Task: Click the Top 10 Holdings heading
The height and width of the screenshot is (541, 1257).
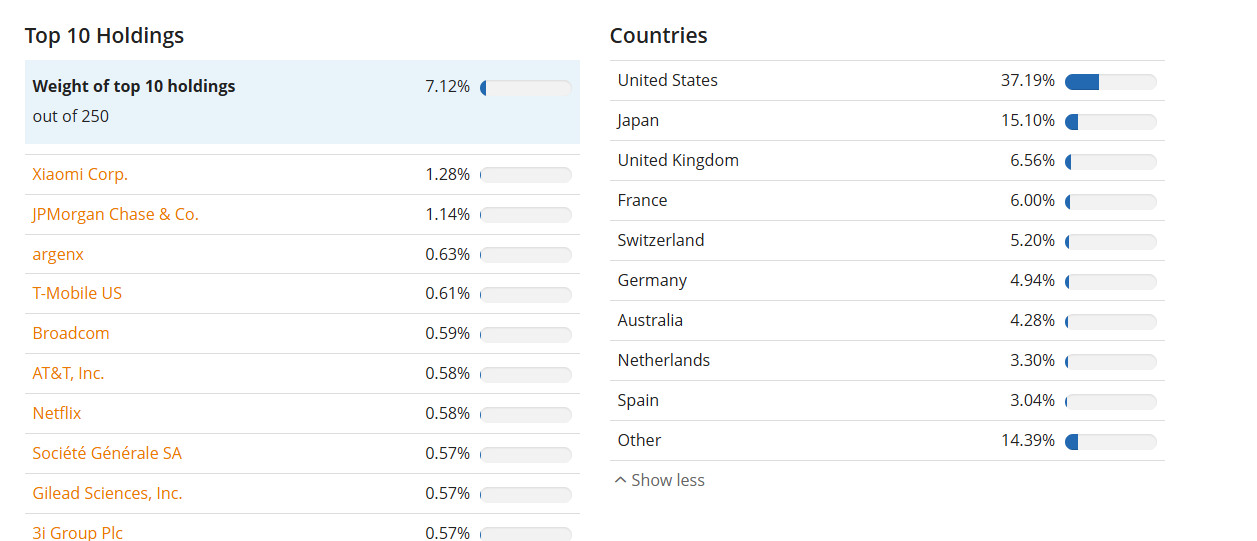Action: click(x=105, y=35)
